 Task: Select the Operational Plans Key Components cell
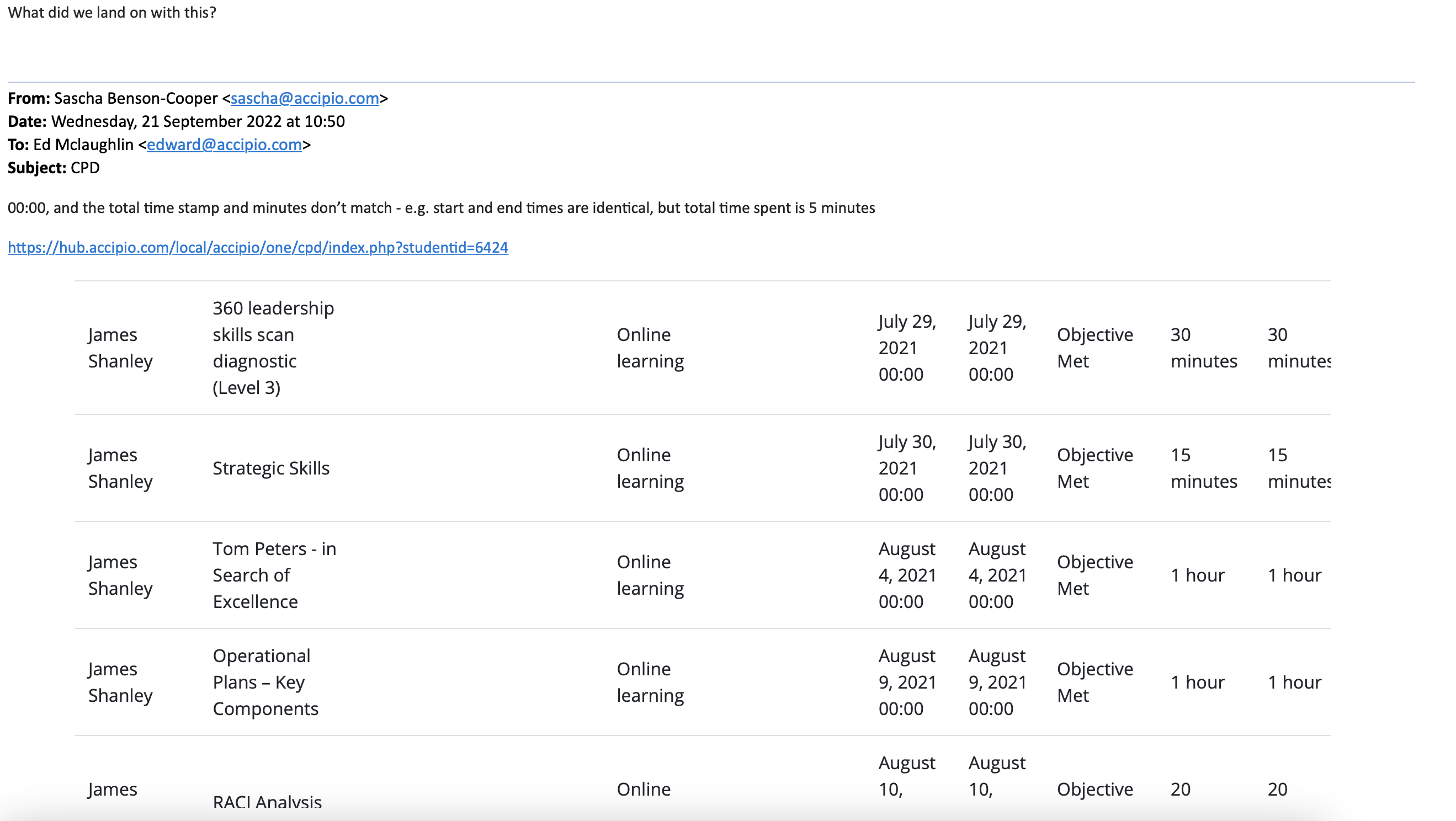pos(265,682)
